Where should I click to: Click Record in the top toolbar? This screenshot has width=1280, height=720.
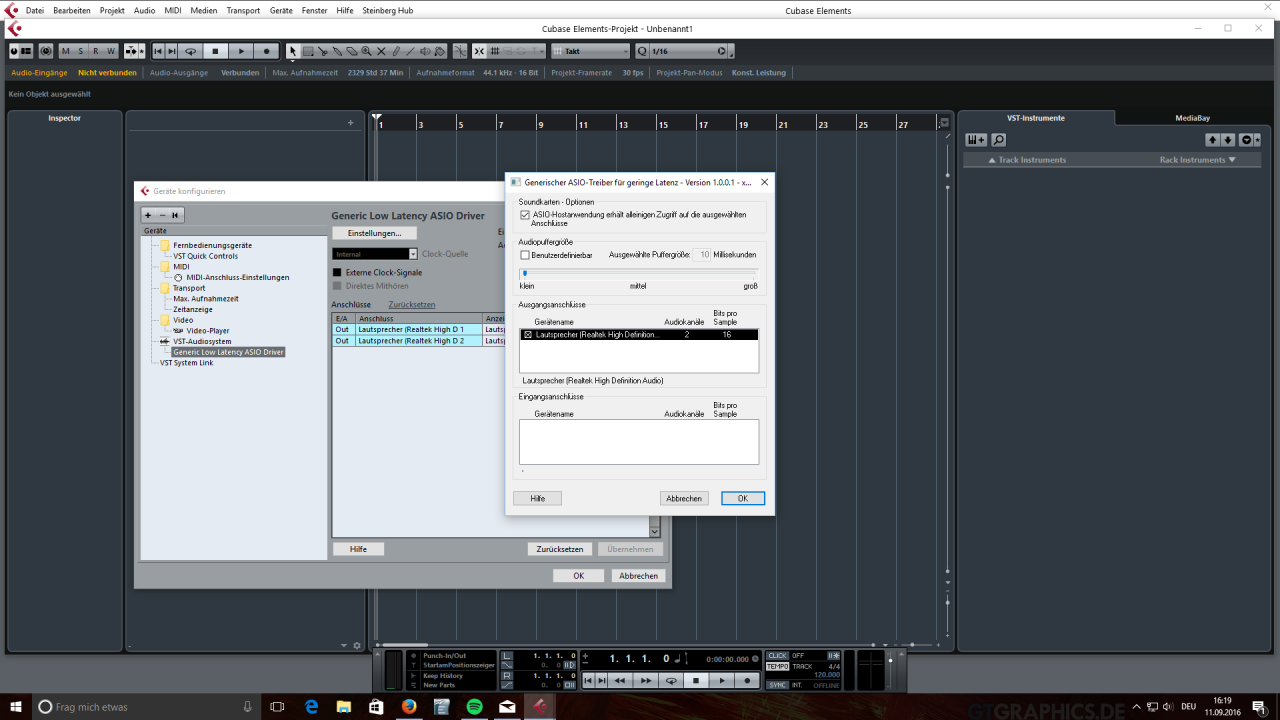click(x=266, y=51)
